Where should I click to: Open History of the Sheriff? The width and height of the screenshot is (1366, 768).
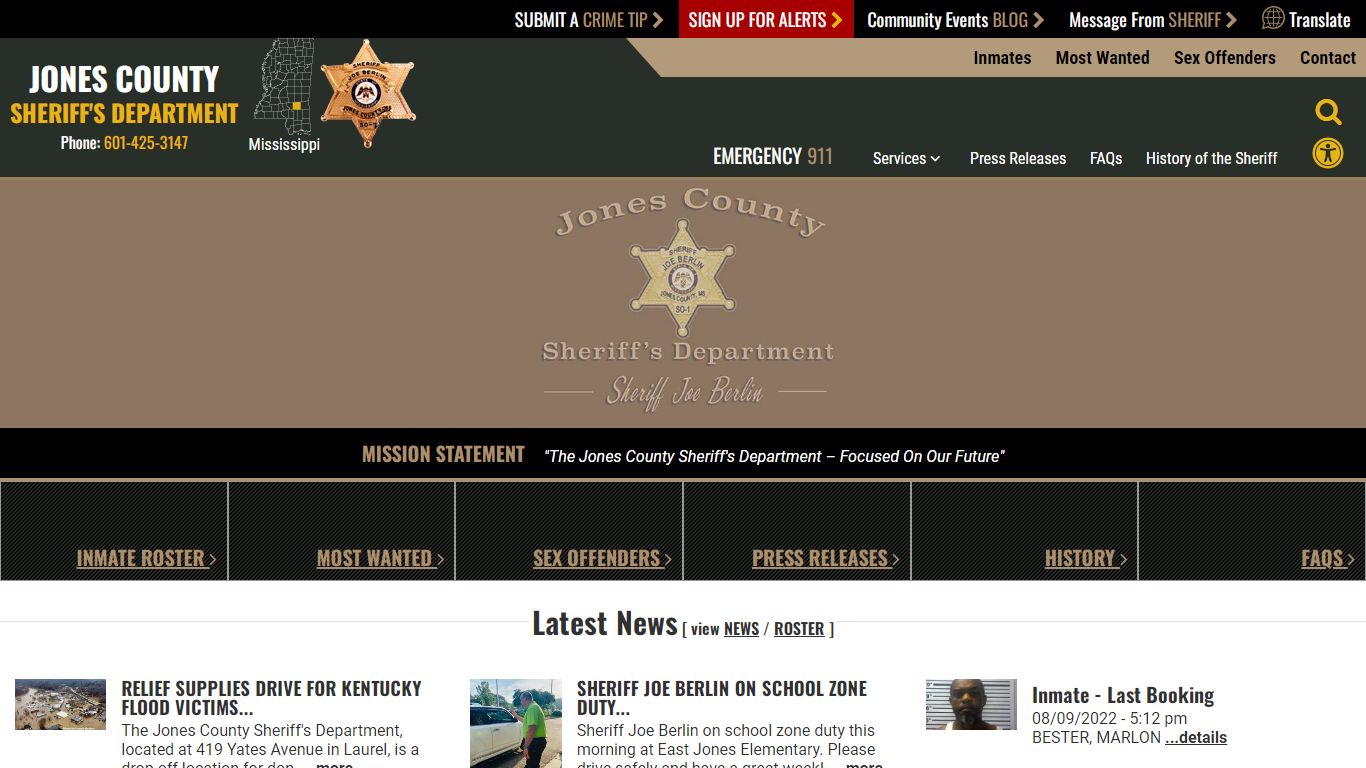pos(1211,158)
